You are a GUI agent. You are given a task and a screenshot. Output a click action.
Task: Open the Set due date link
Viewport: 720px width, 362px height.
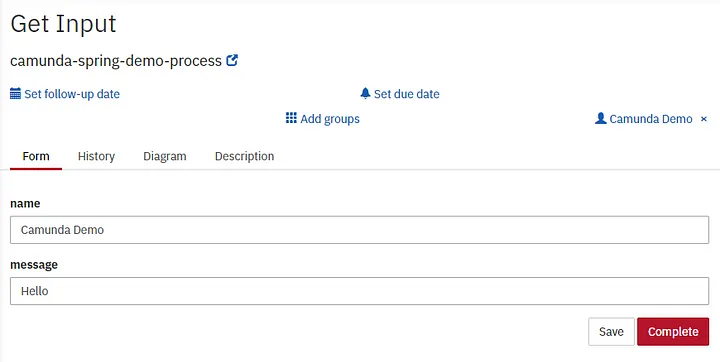(x=407, y=94)
